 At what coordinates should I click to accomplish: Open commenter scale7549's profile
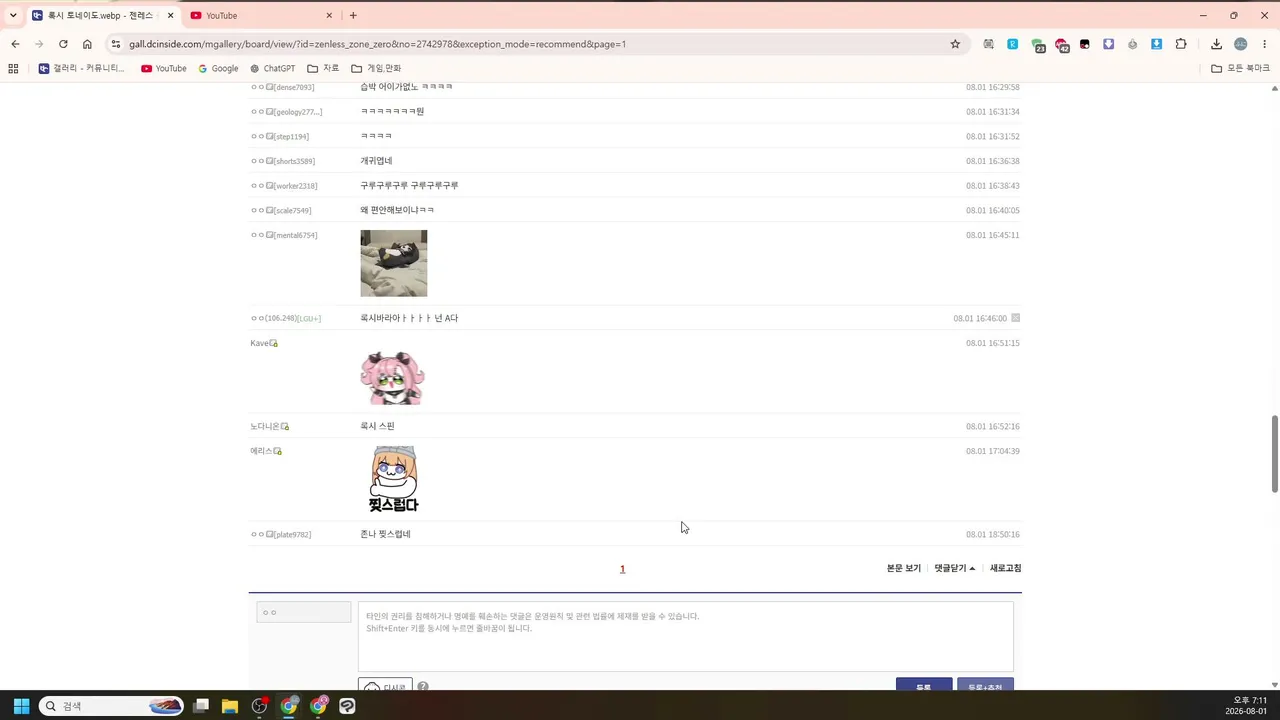[x=281, y=210]
